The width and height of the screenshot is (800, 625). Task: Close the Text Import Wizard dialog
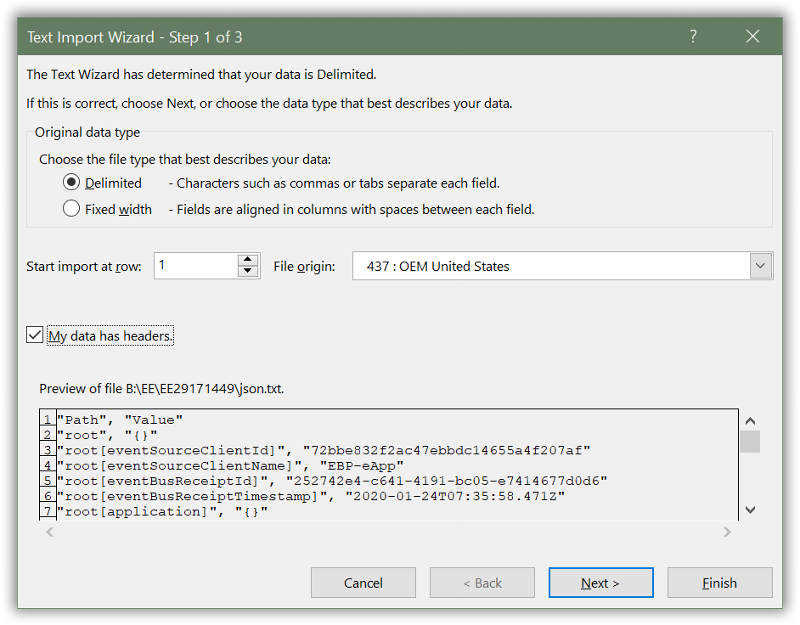pyautogui.click(x=753, y=35)
